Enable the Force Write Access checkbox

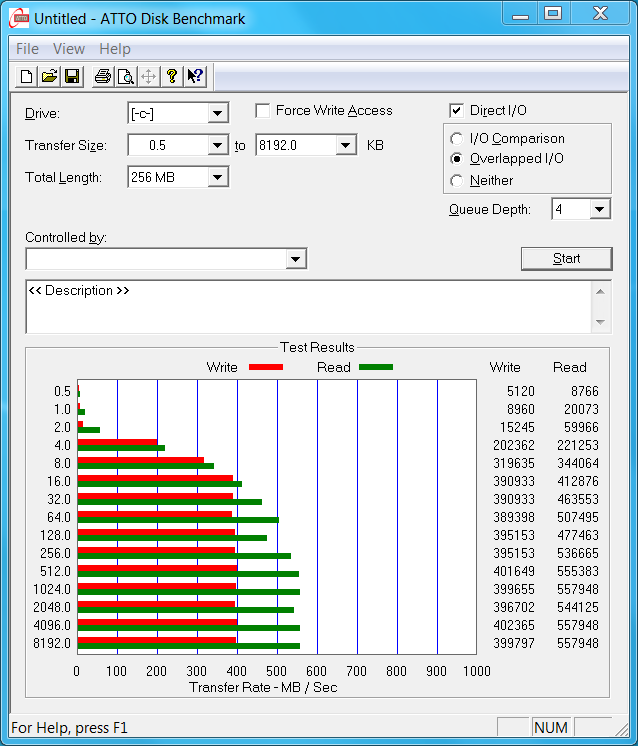[x=263, y=111]
